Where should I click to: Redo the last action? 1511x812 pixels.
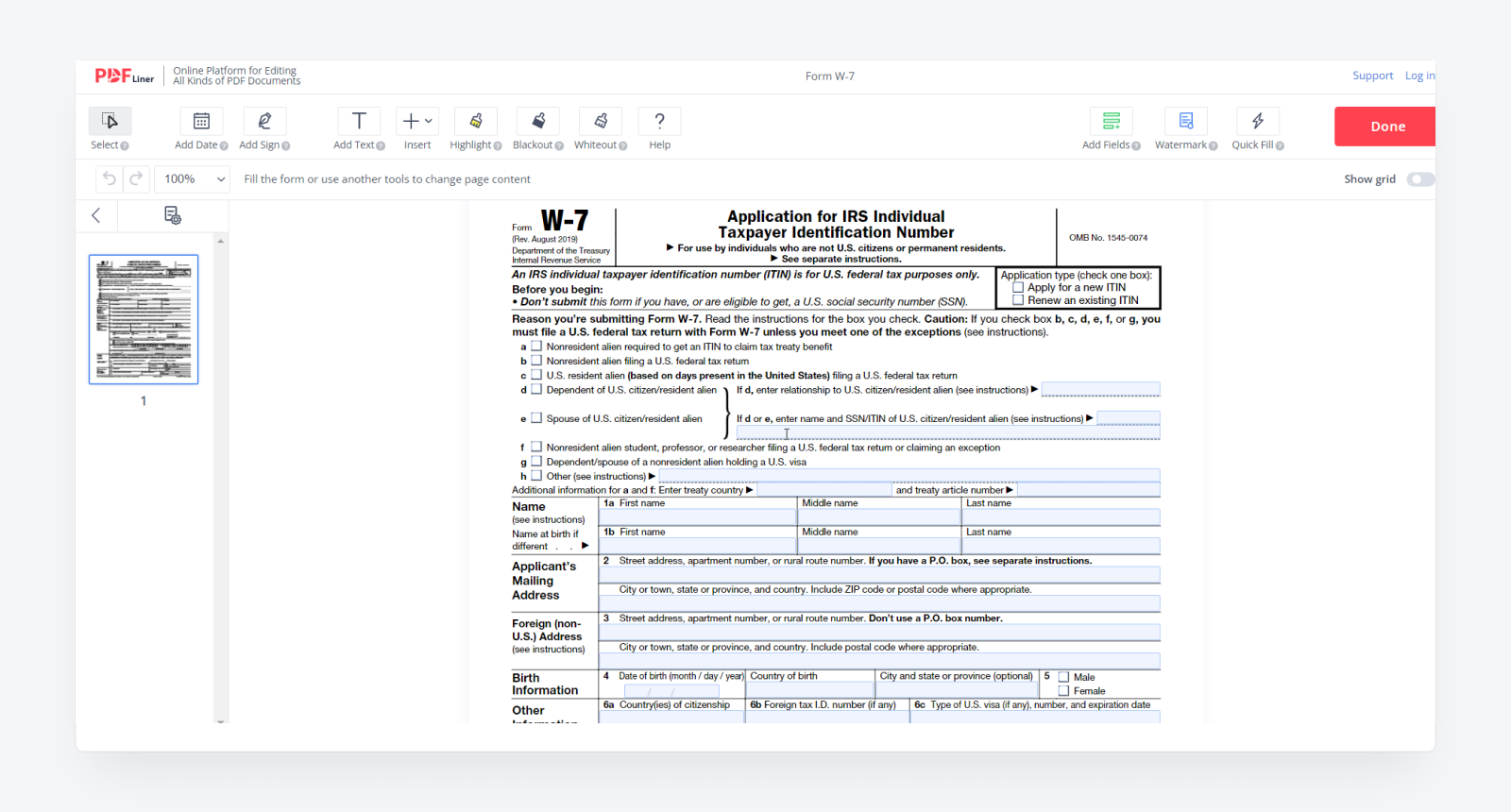[136, 178]
